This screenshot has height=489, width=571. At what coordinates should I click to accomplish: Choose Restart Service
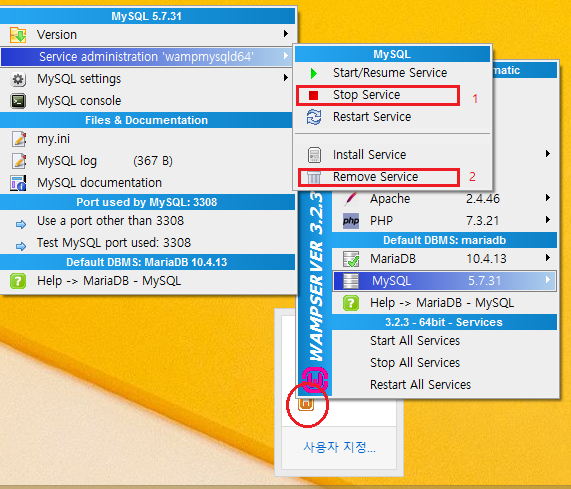[x=393, y=117]
